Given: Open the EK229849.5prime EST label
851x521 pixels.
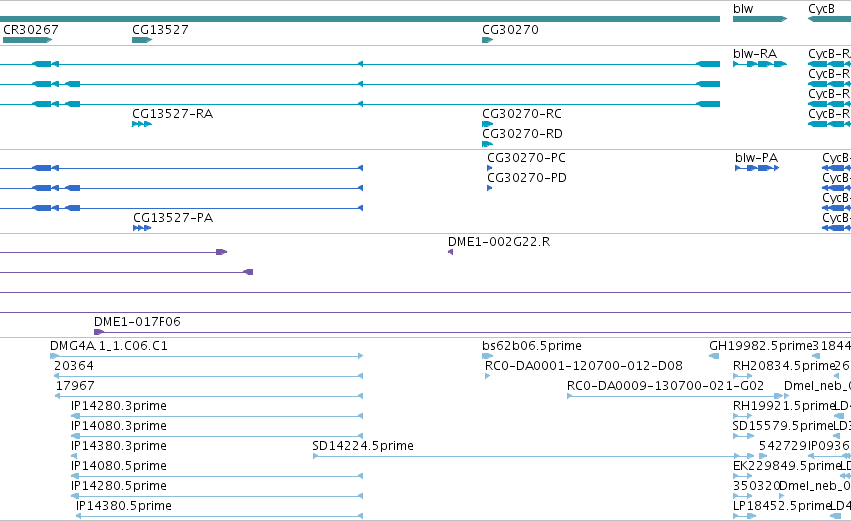Looking at the screenshot, I should click(786, 466).
